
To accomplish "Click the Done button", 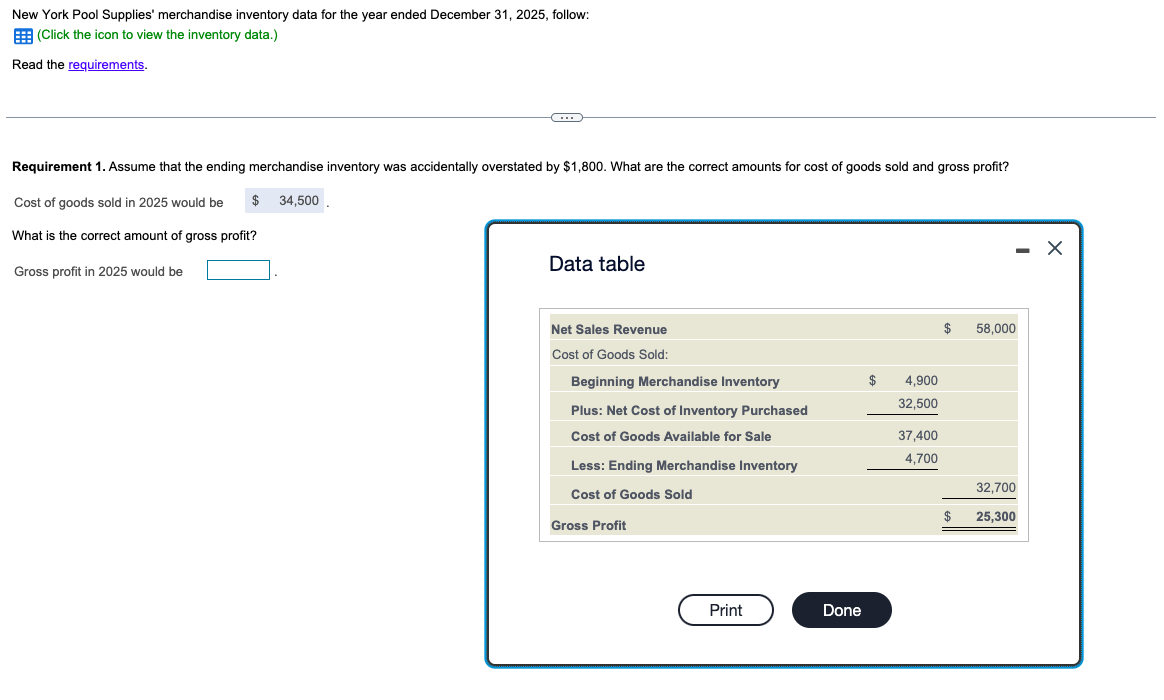I will (x=841, y=610).
